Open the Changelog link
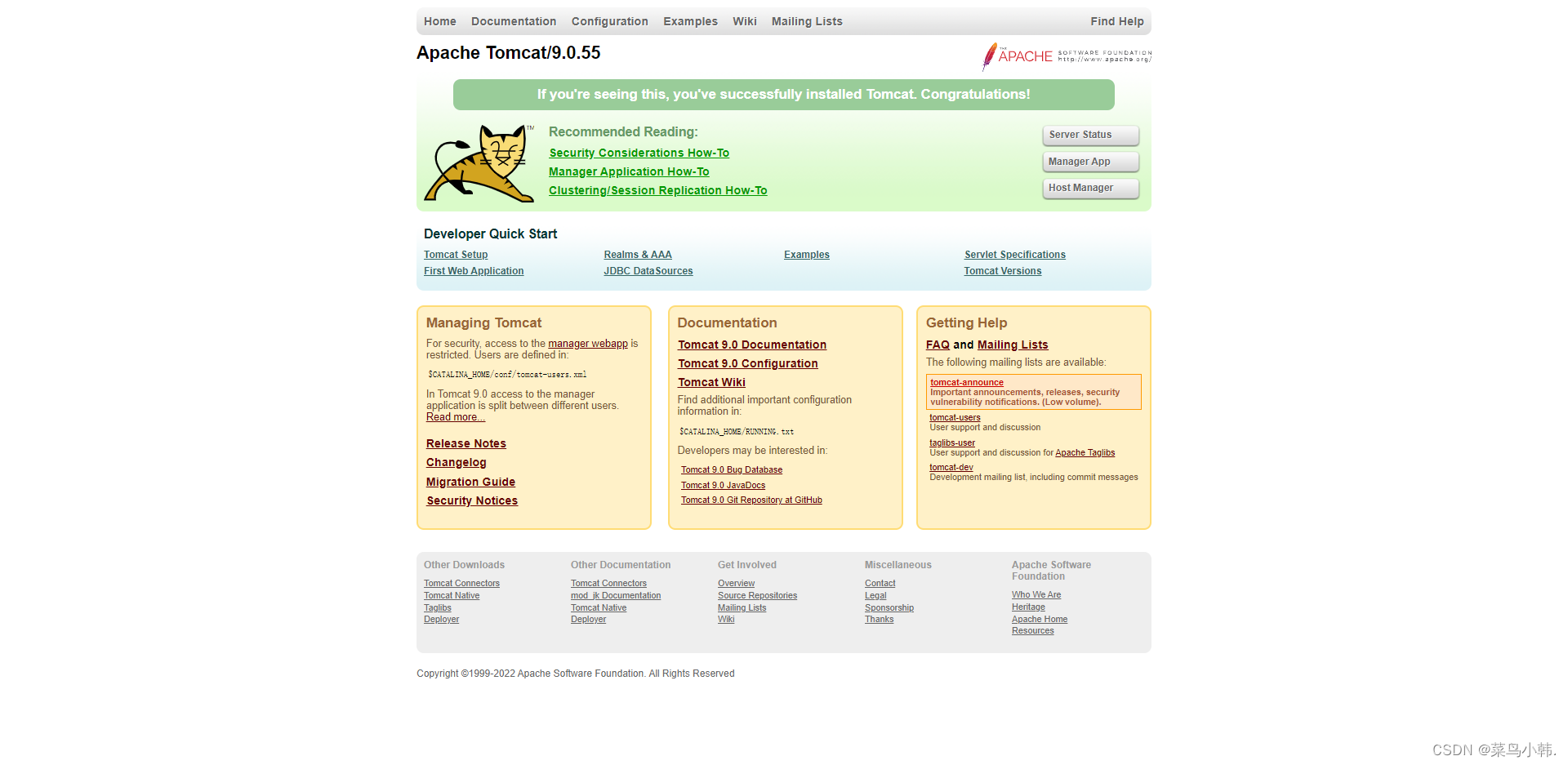1568x765 pixels. point(457,462)
